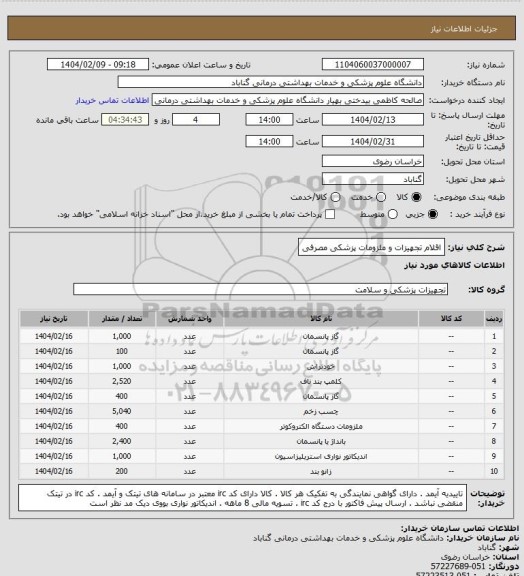Viewport: 524px width, 576px height.
Task: Click the announcement date field 1404/02/09 - 09:18
Action: pos(98,64)
